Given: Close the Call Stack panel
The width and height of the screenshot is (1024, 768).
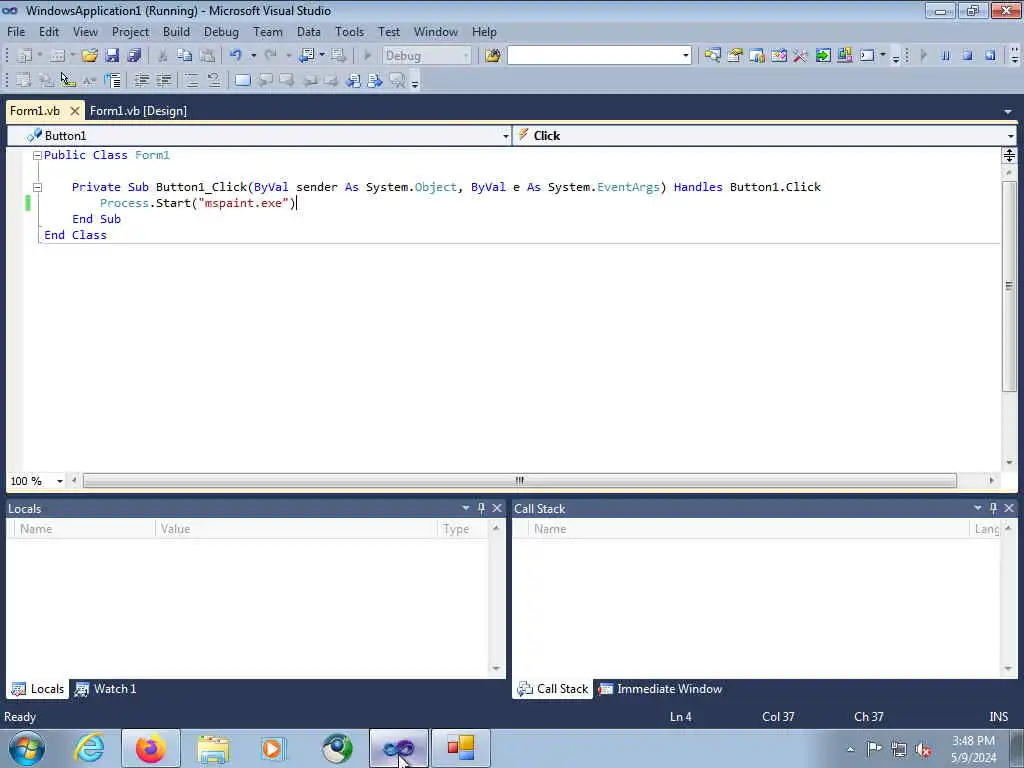Looking at the screenshot, I should [x=1009, y=508].
